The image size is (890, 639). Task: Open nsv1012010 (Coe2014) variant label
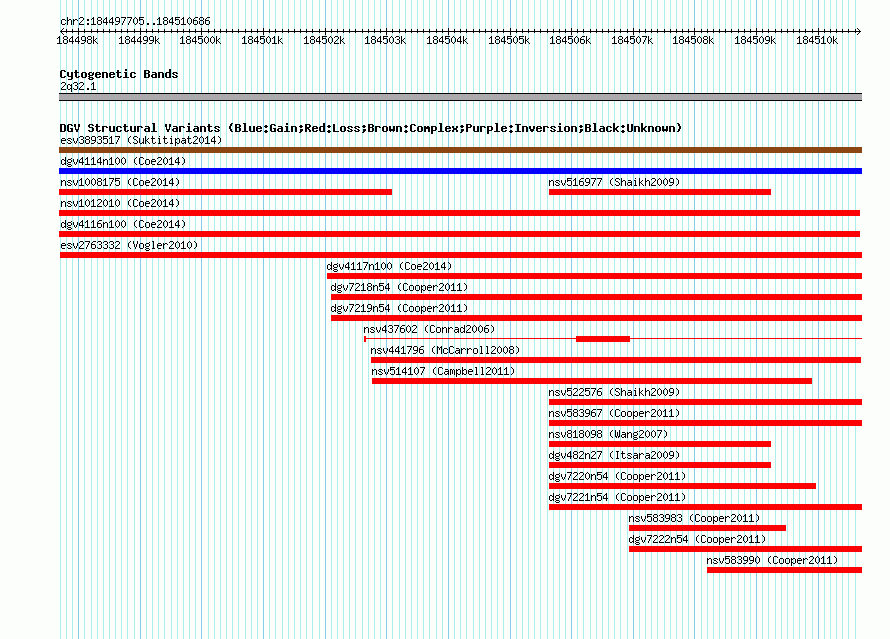(120, 203)
